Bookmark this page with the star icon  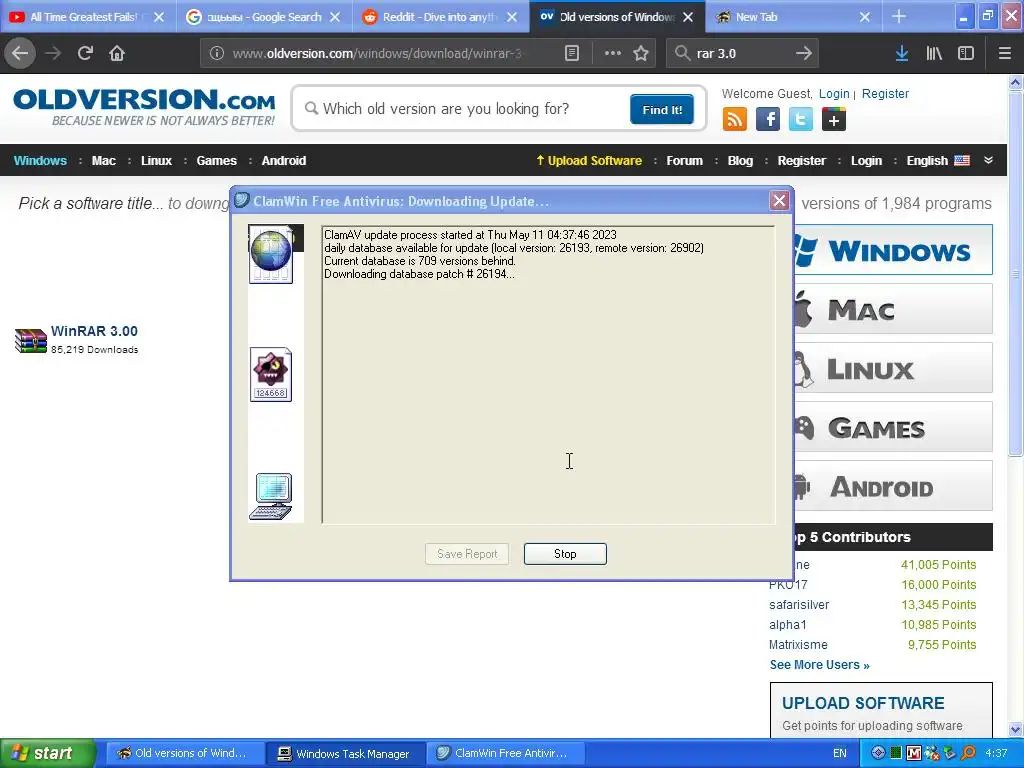(641, 54)
